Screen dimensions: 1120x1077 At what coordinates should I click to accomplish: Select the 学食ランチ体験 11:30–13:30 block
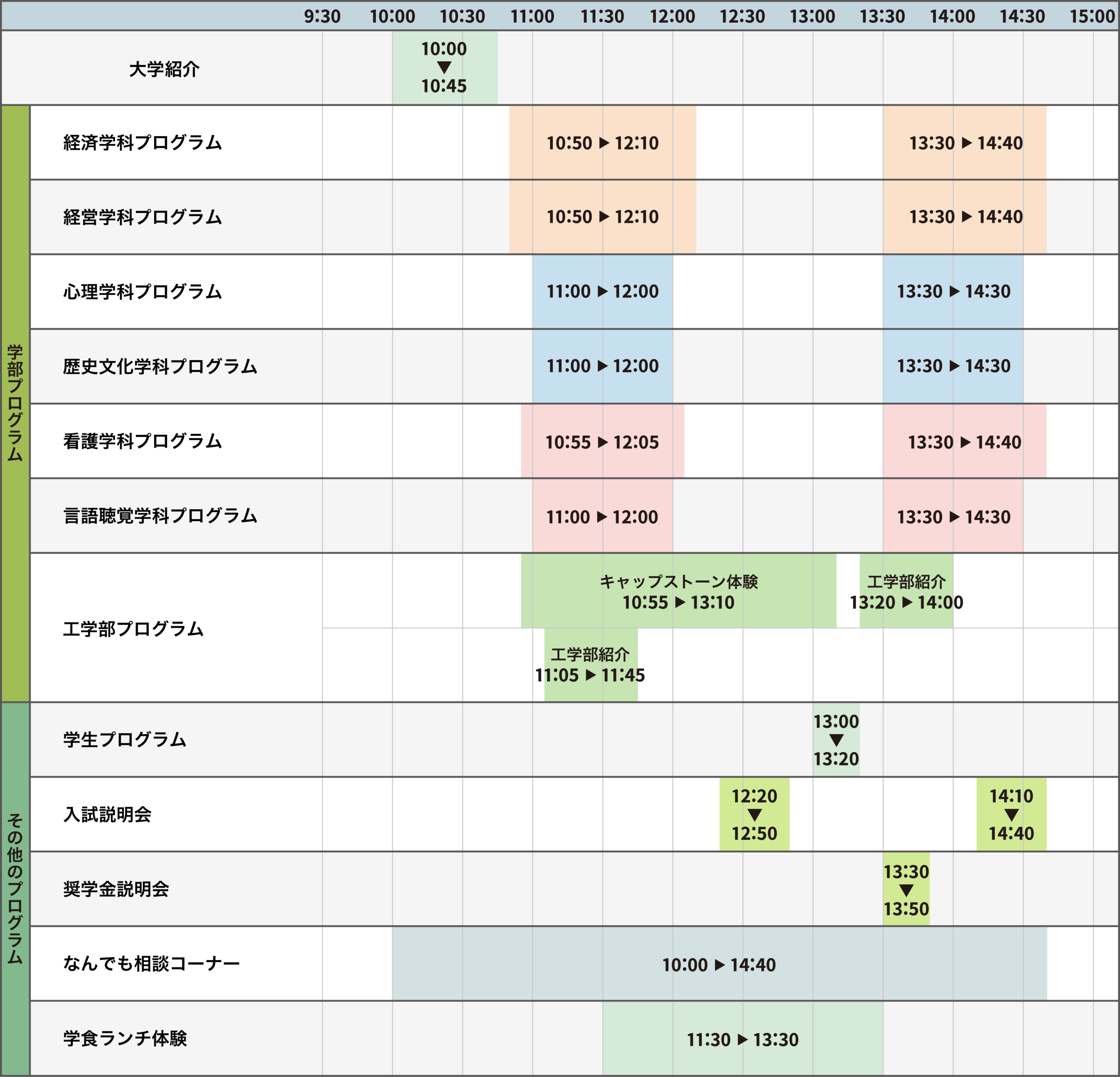point(742,1039)
